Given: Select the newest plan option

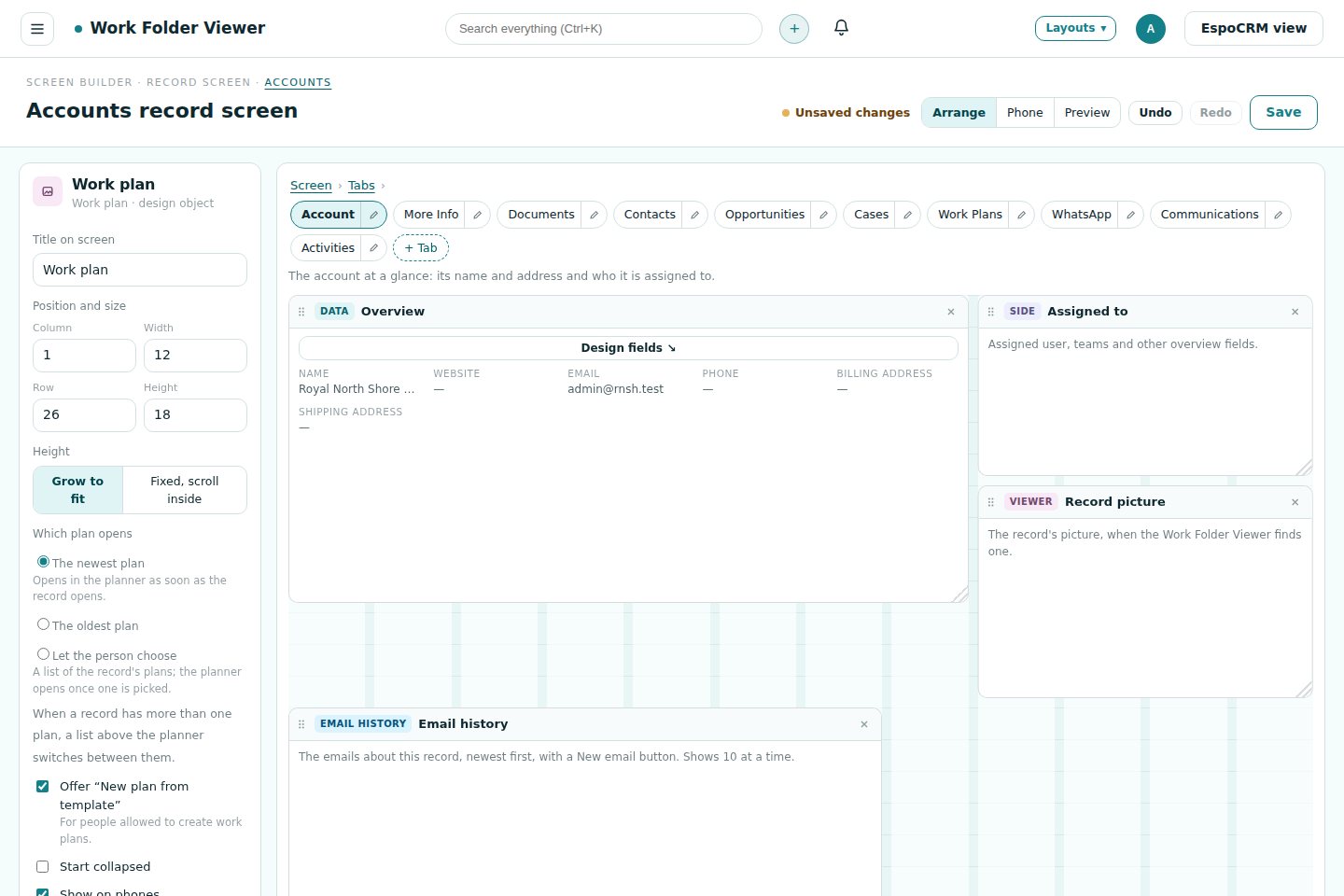Looking at the screenshot, I should click(43, 562).
